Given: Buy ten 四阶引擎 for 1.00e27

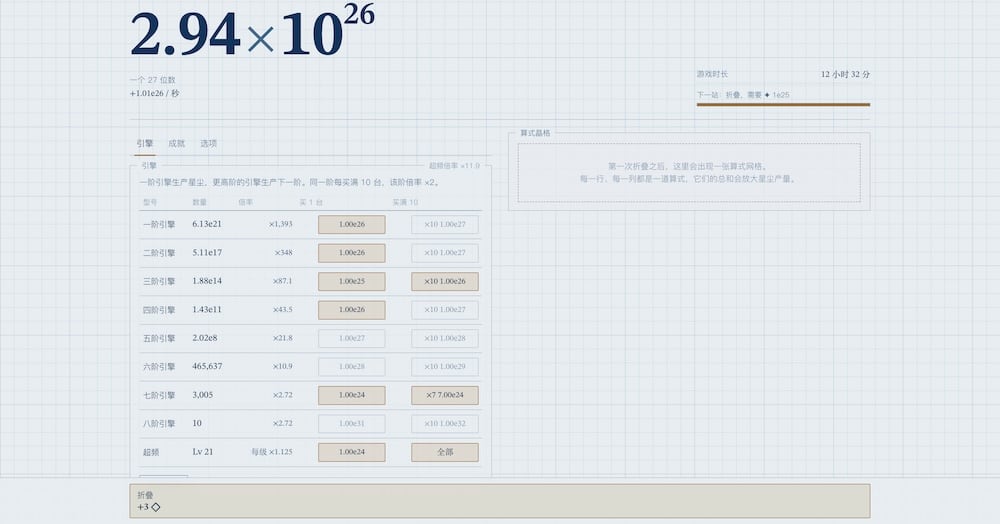Looking at the screenshot, I should (x=445, y=310).
